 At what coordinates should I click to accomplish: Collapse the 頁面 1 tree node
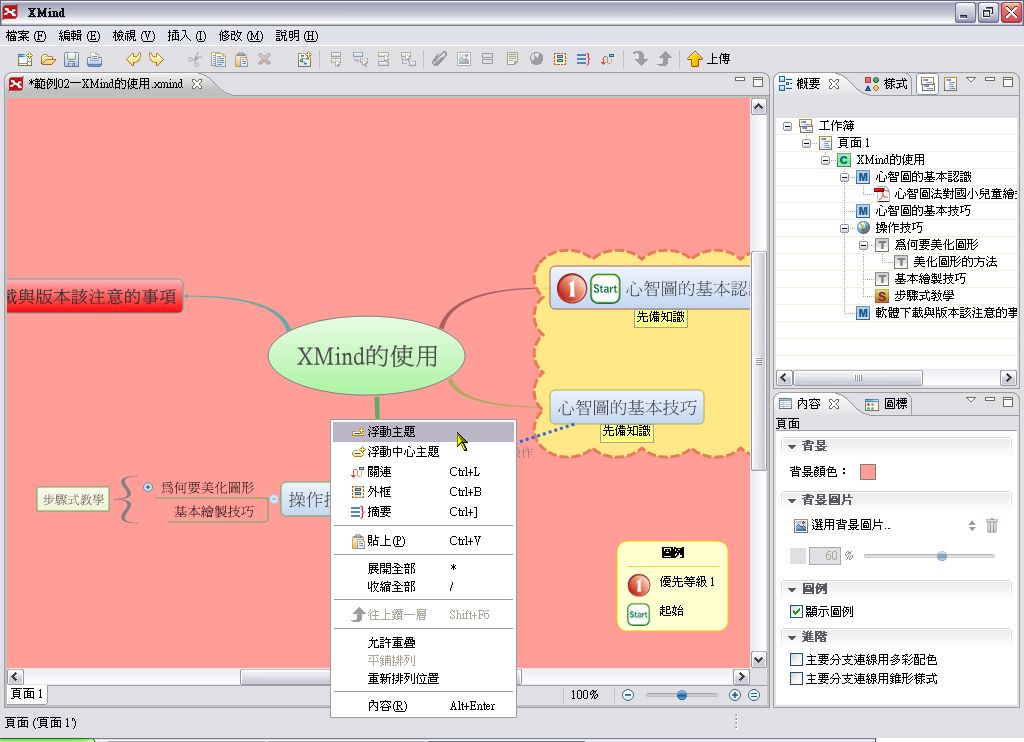807,143
